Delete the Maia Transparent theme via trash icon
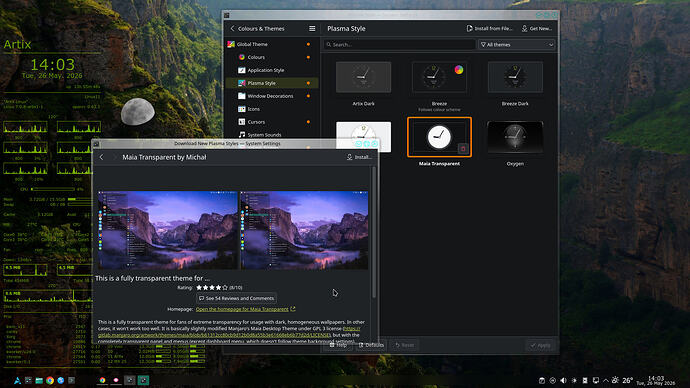 tap(462, 149)
